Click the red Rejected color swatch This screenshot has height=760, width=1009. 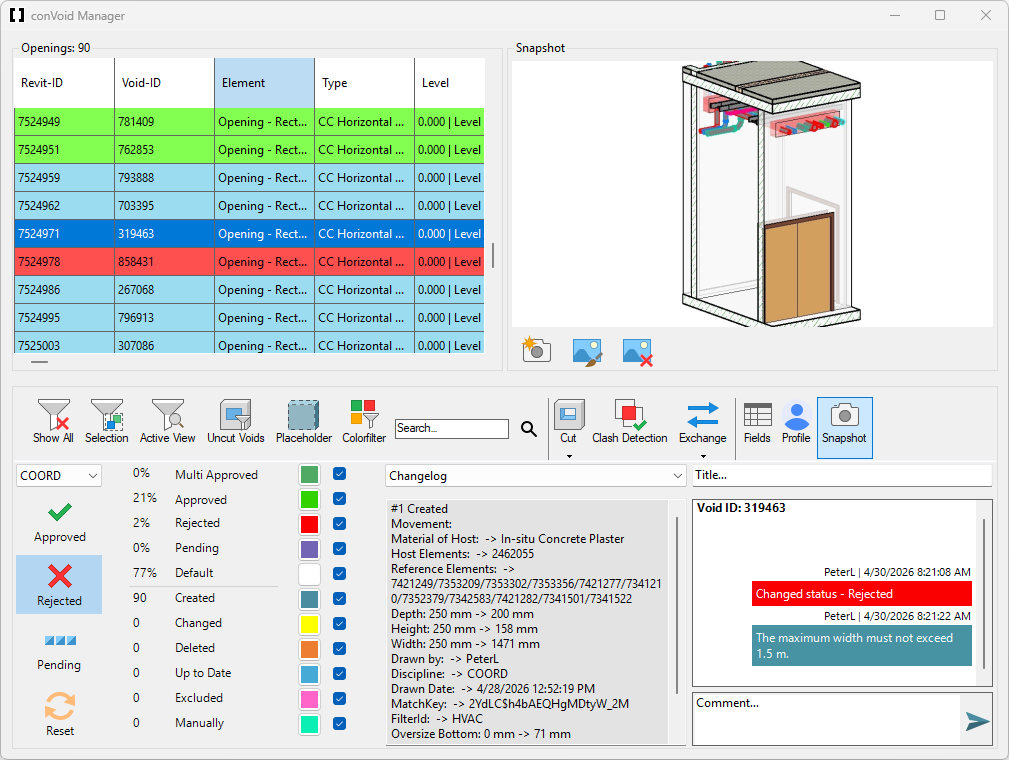click(x=310, y=524)
